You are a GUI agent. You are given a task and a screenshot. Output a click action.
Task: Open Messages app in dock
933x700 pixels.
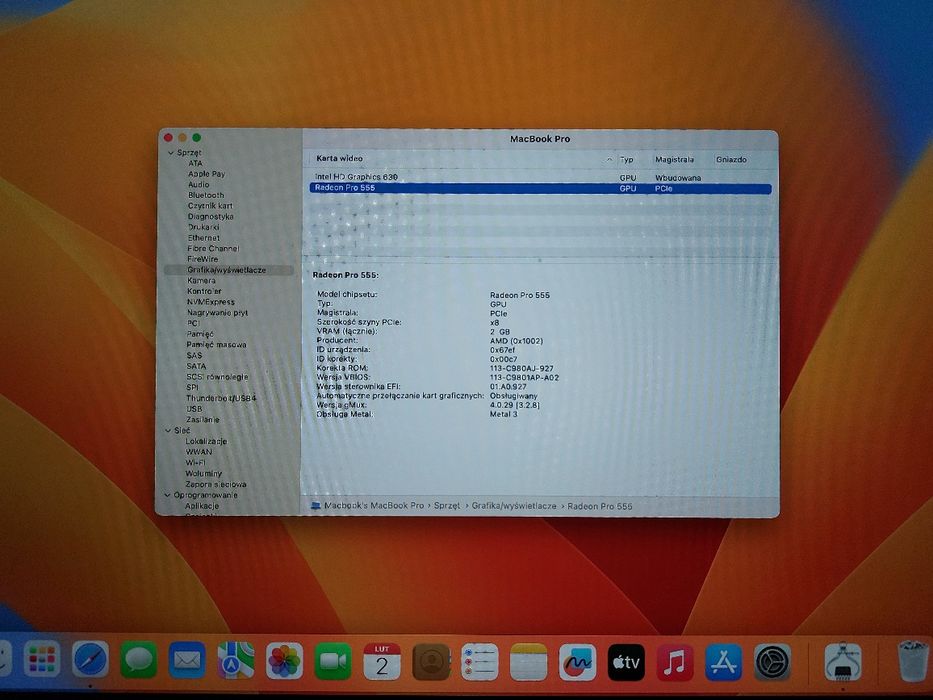click(139, 660)
